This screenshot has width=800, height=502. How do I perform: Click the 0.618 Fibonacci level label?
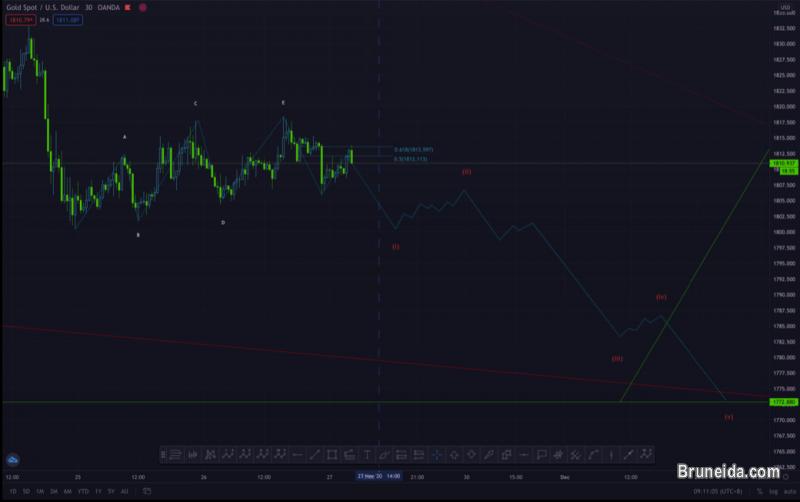point(414,149)
